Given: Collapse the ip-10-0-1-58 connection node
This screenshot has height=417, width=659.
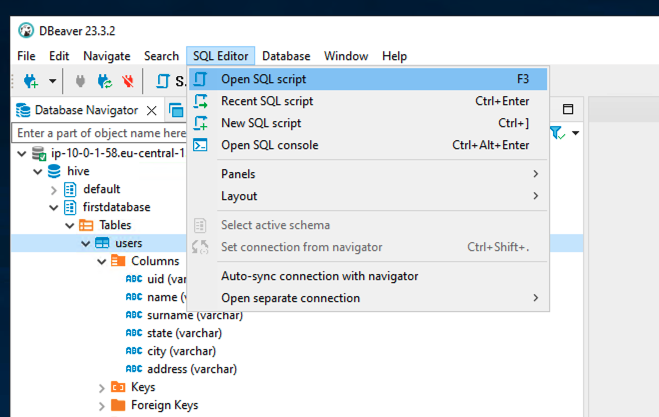Looking at the screenshot, I should click(22, 153).
